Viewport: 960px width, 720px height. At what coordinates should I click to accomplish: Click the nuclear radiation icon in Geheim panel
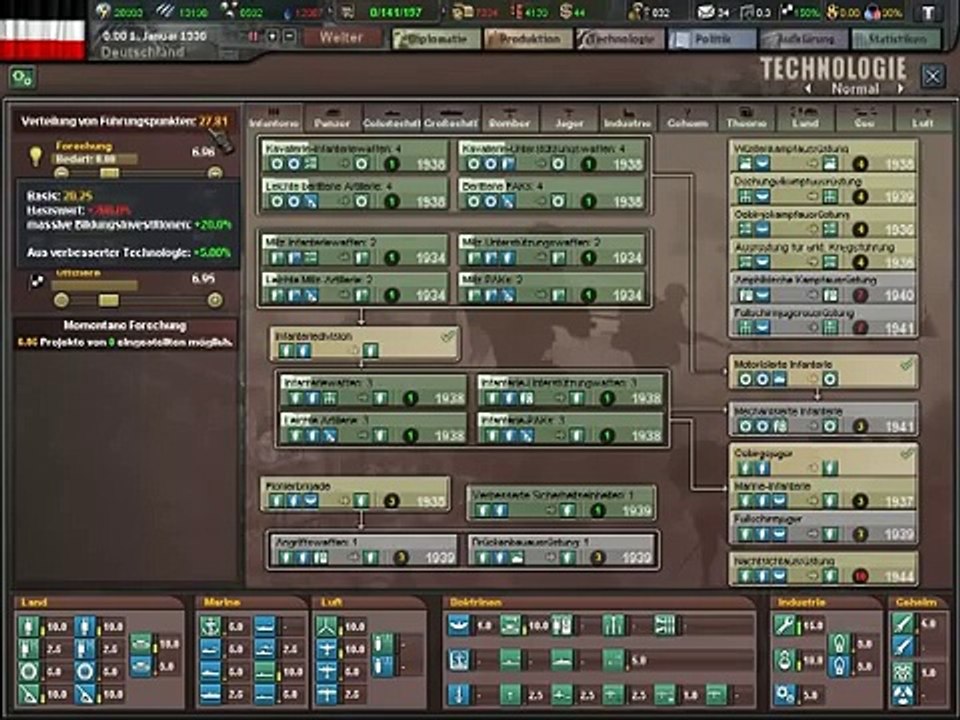tap(903, 694)
